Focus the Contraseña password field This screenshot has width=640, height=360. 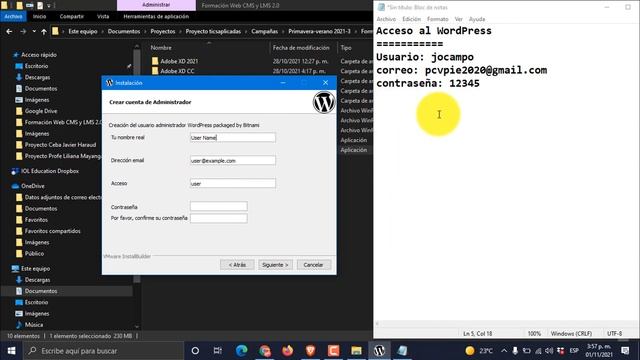[x=219, y=207]
